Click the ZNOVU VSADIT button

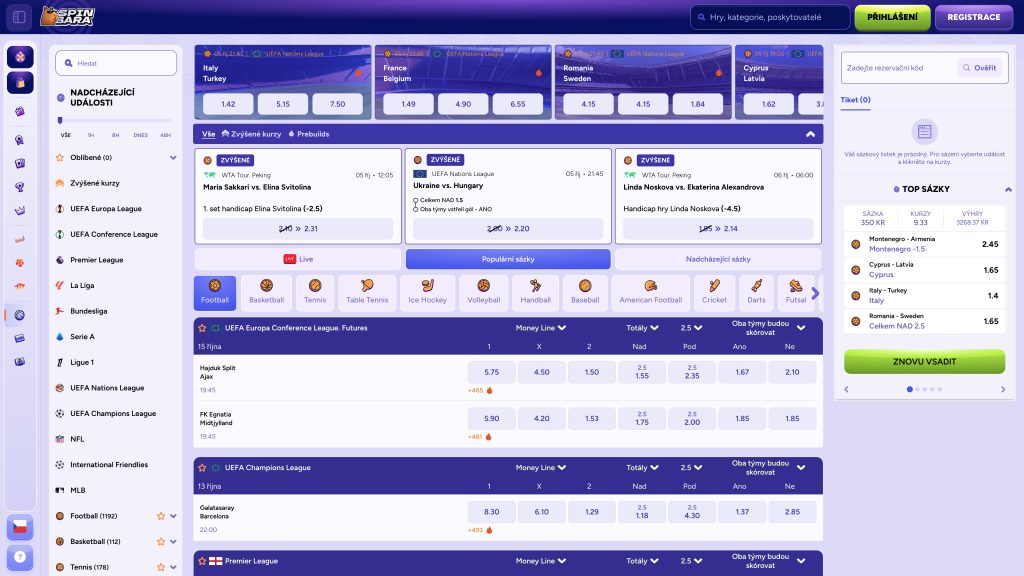point(924,361)
